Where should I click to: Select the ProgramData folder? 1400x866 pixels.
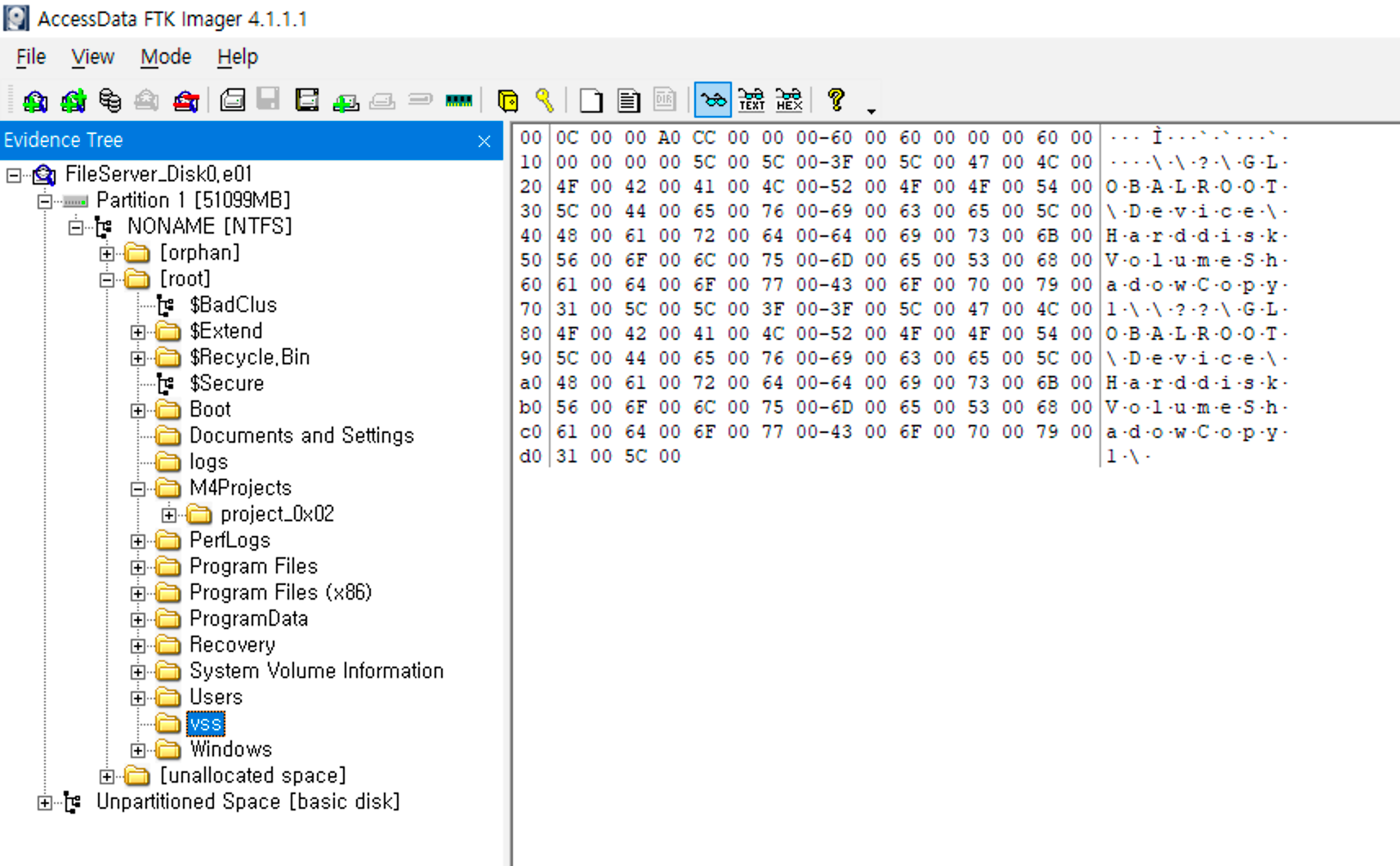[x=248, y=618]
